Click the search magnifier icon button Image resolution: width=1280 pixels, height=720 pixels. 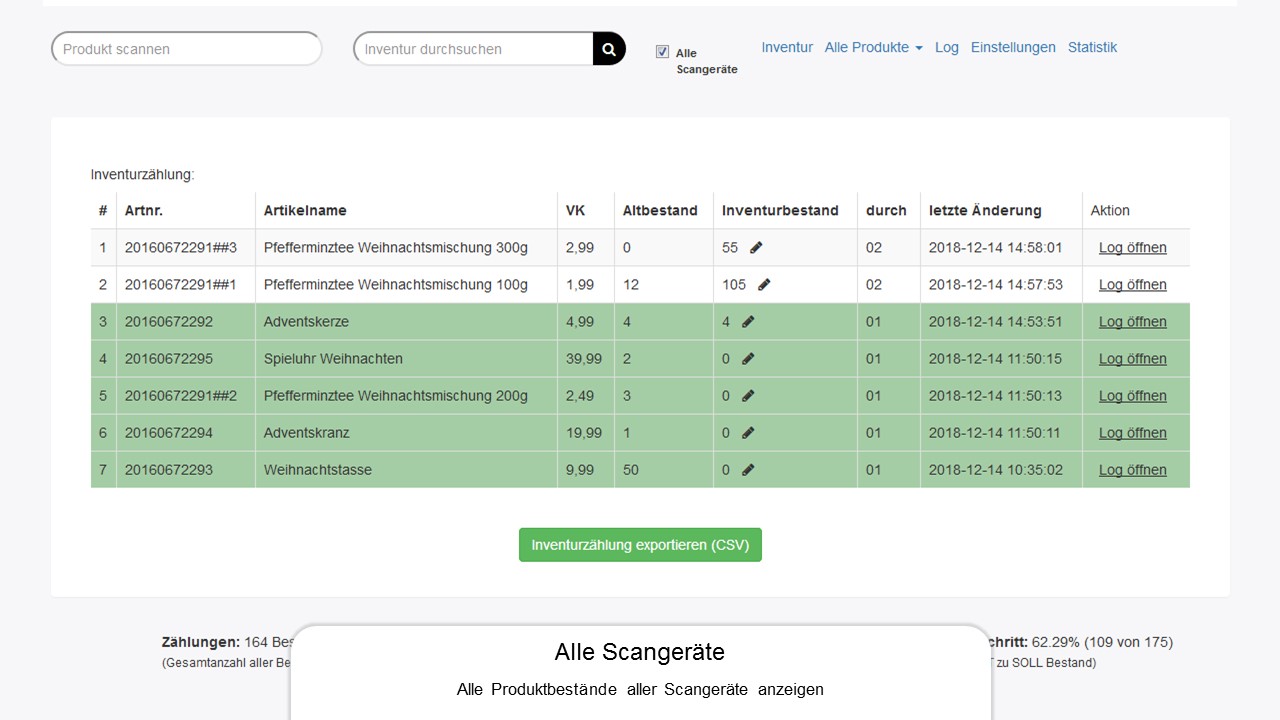(608, 49)
